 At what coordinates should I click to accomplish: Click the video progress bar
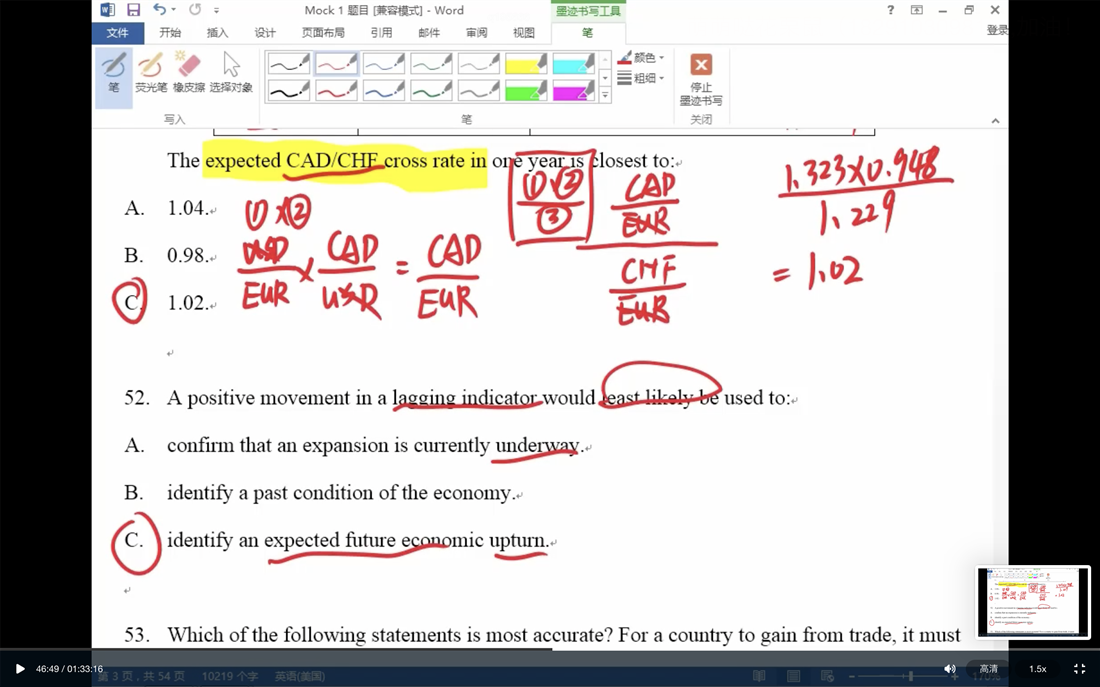tap(550, 649)
